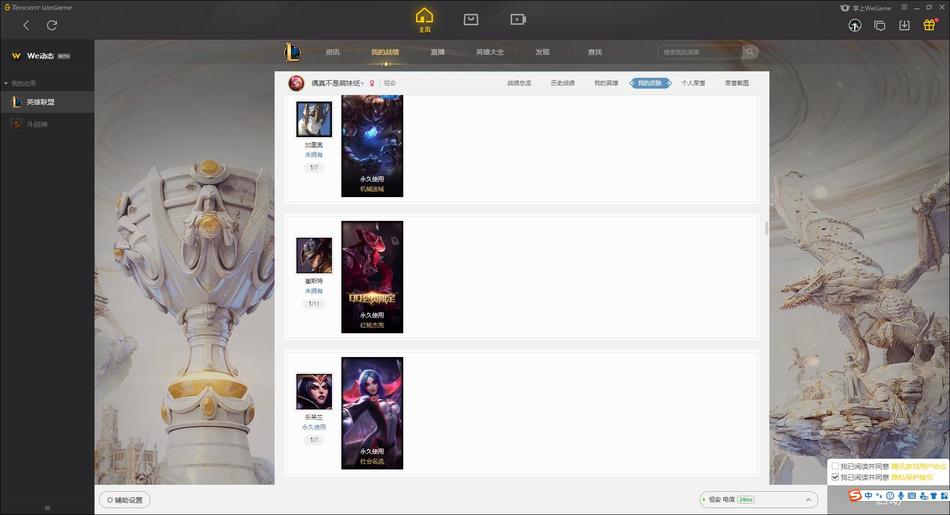Open the gift box icon at top right
The image size is (950, 515).
pyautogui.click(x=929, y=25)
